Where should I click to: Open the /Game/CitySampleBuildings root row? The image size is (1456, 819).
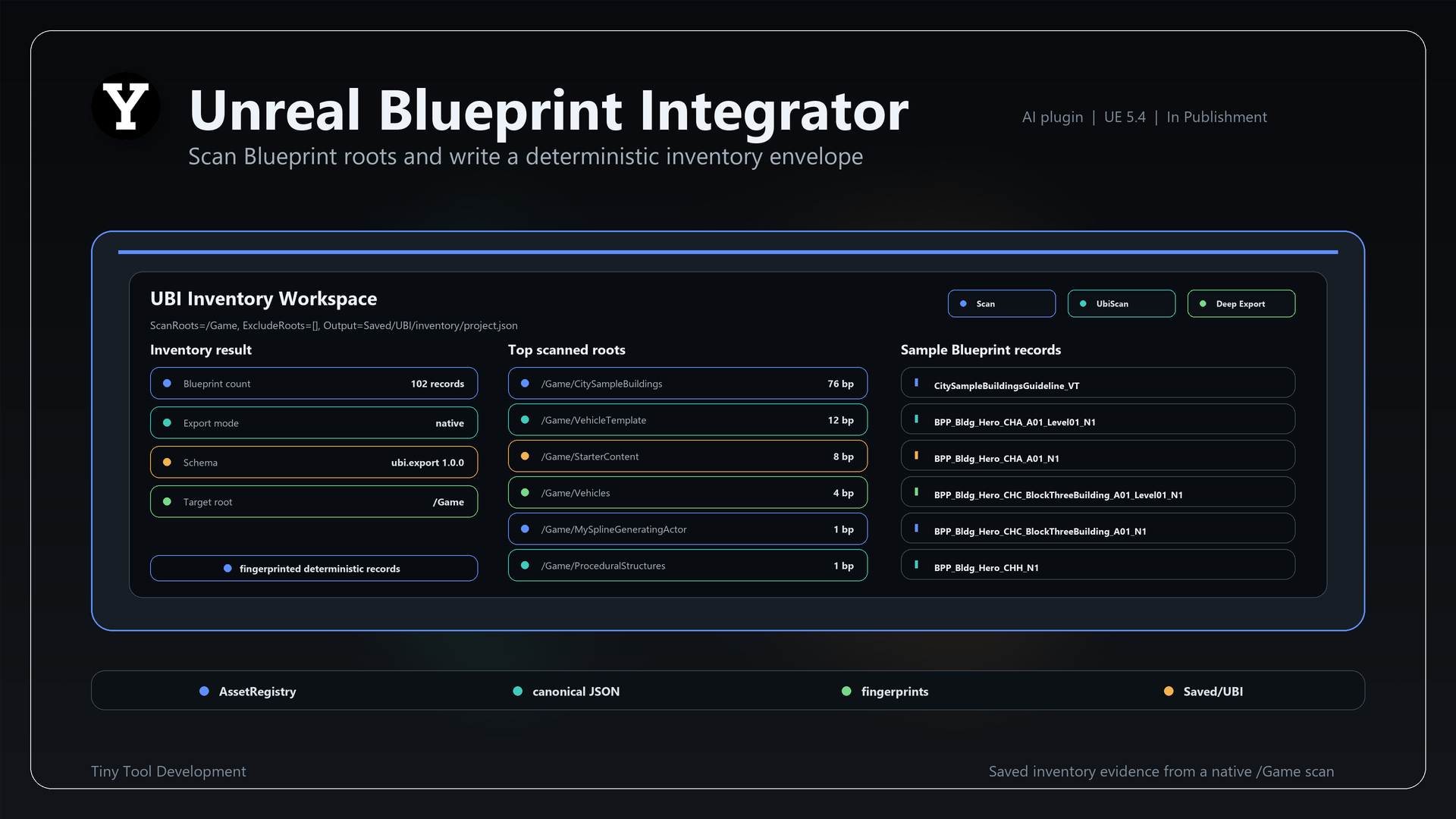coord(688,384)
